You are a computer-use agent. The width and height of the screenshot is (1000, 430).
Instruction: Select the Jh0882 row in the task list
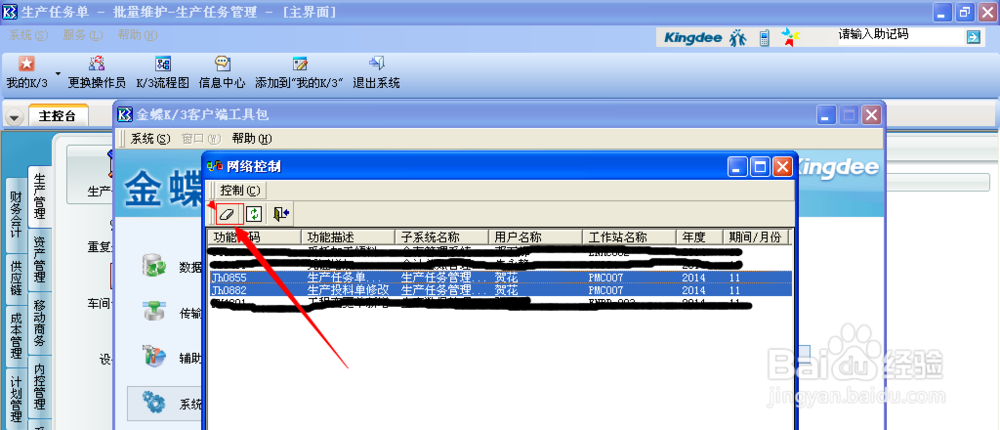point(501,290)
